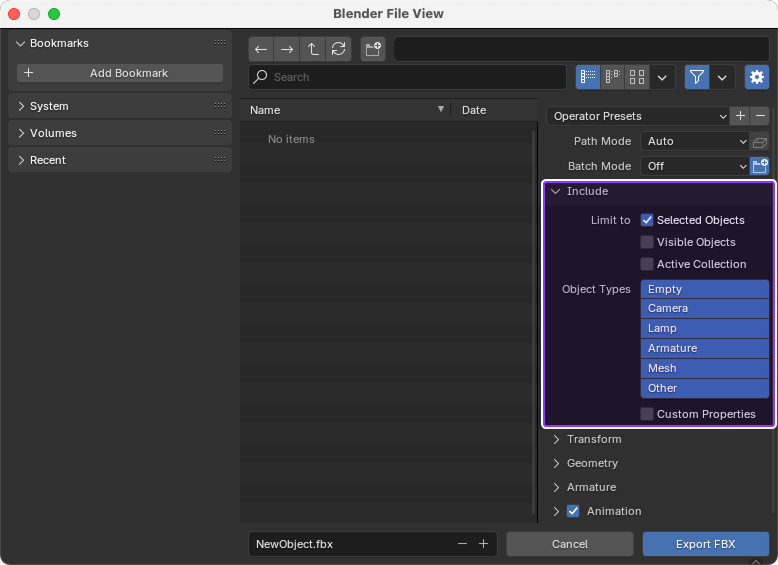Click search magnifier icon
This screenshot has height=565, width=778.
(260, 77)
